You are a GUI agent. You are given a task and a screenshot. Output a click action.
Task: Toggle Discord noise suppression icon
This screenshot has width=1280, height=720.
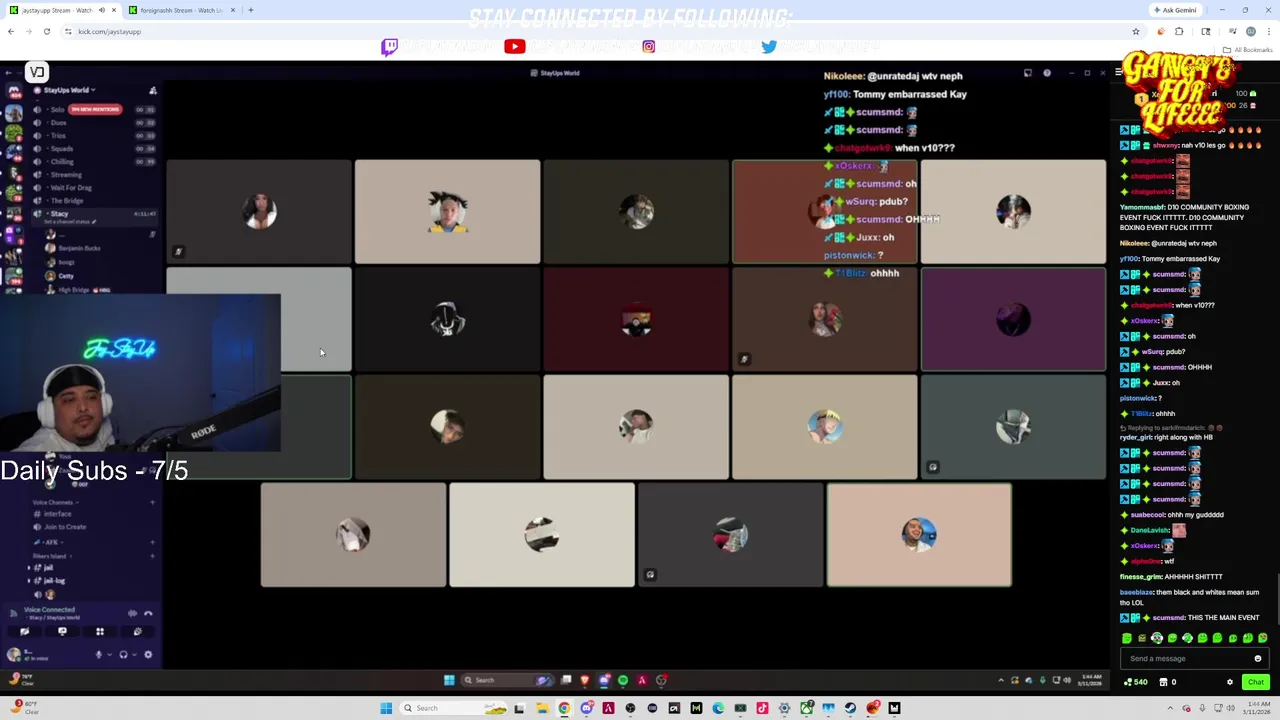[x=132, y=613]
